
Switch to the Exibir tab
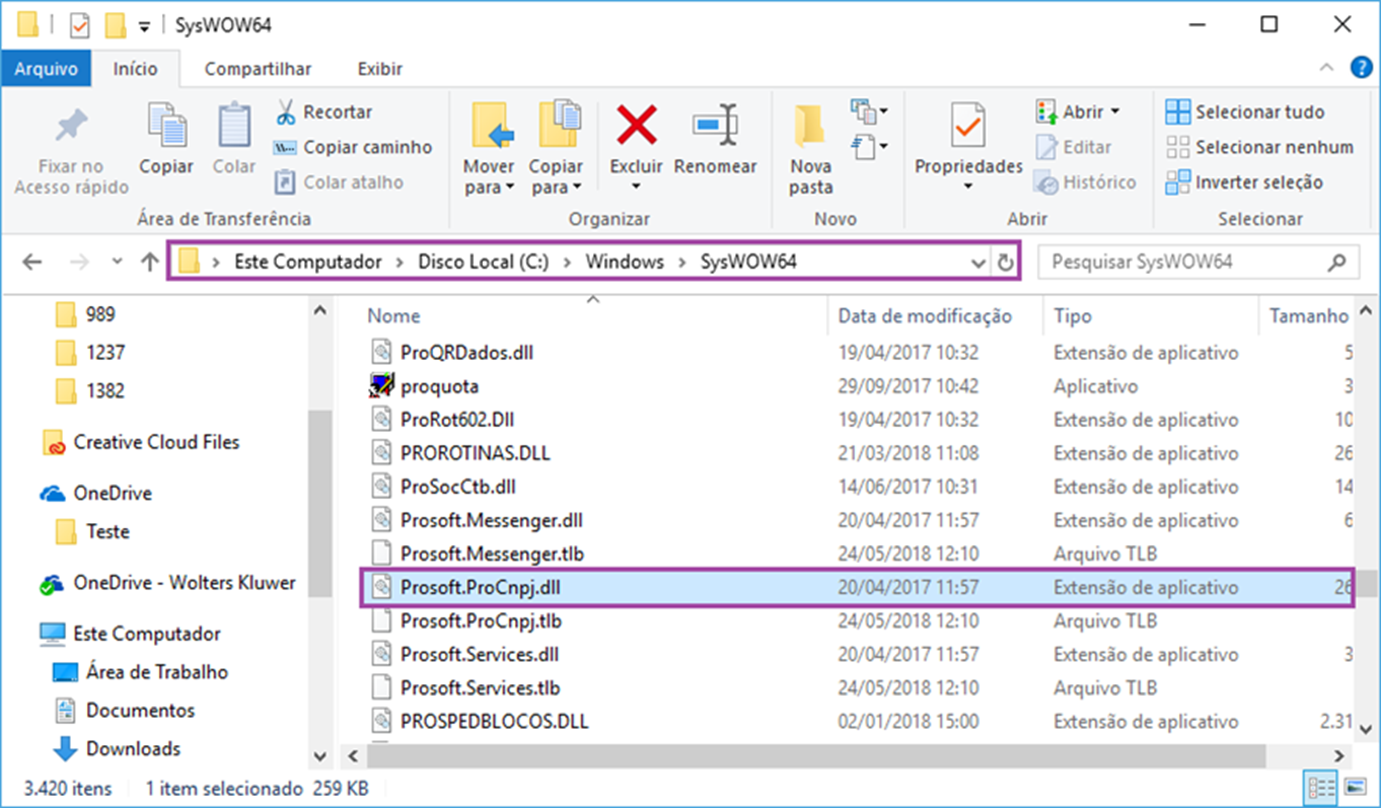click(380, 69)
